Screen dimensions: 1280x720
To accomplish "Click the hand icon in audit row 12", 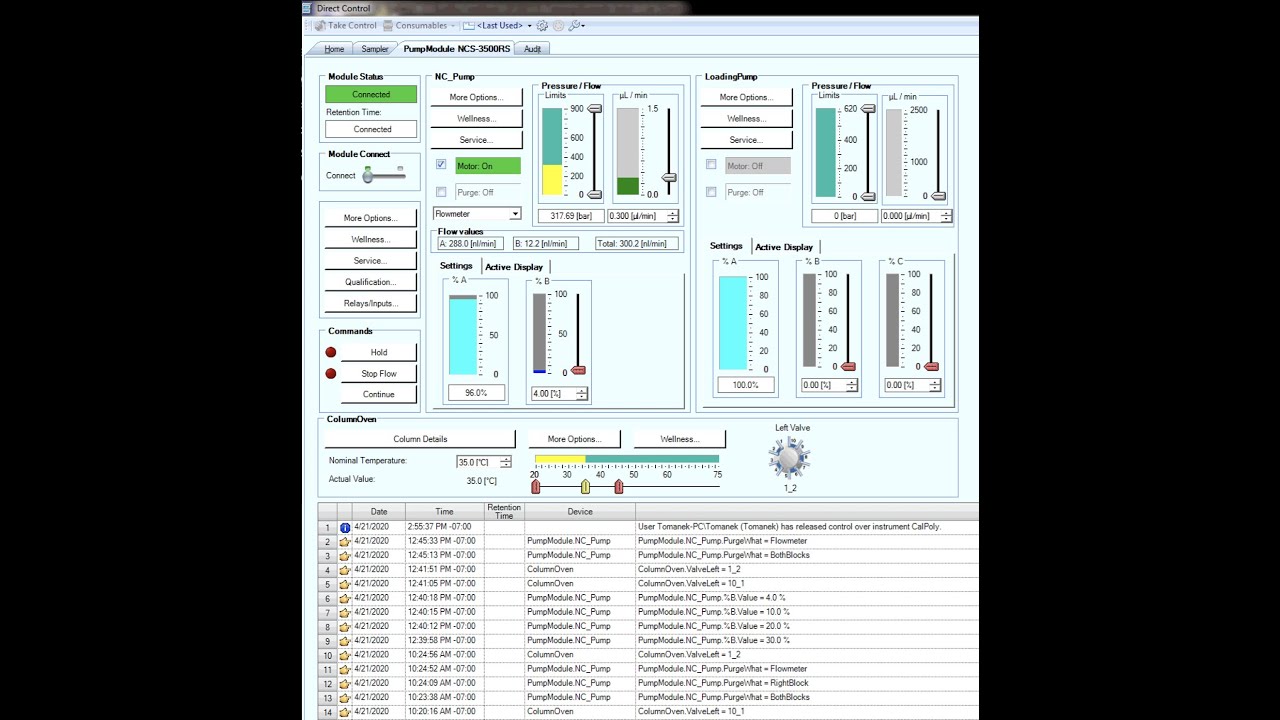I will pyautogui.click(x=345, y=683).
